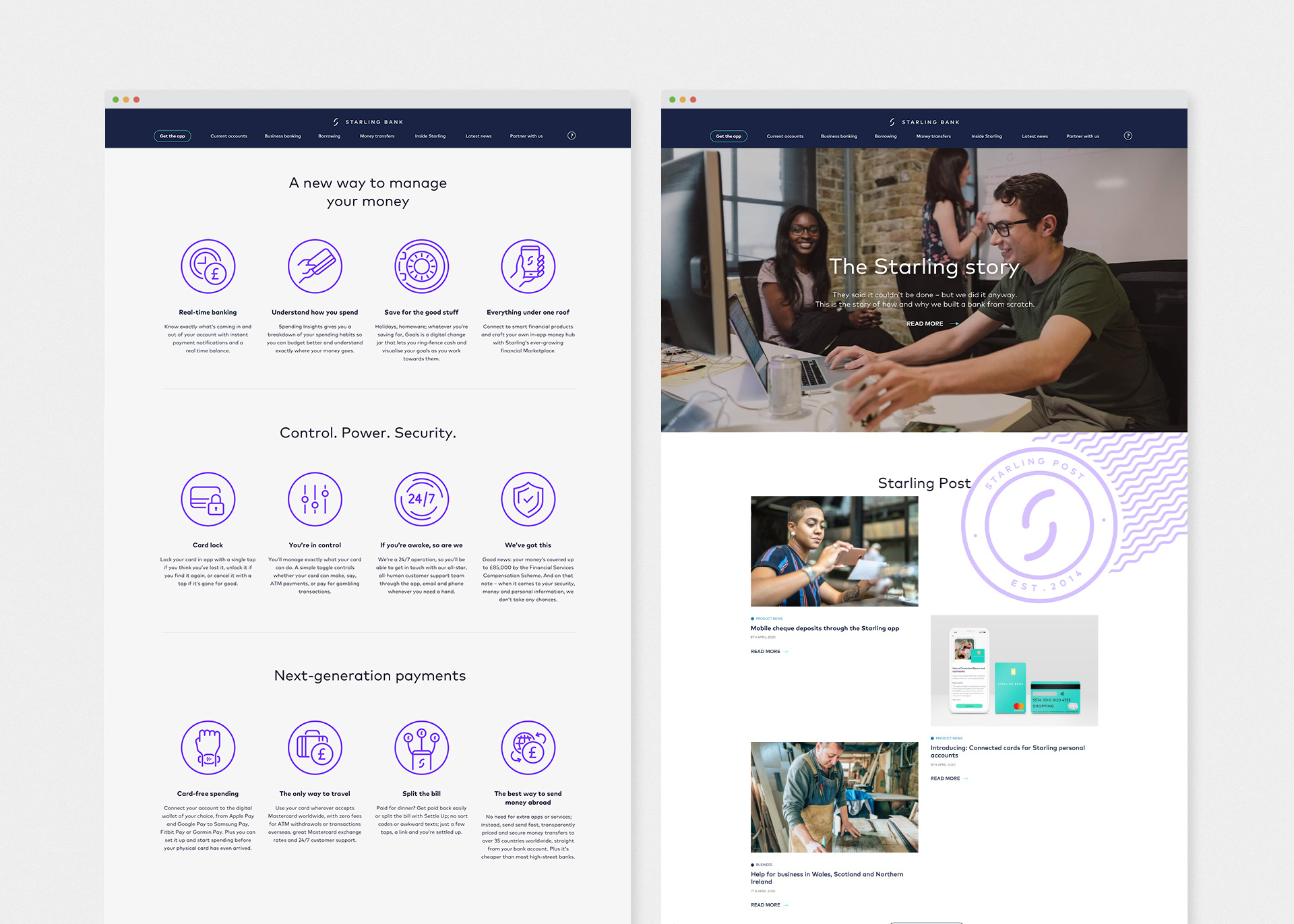Open Business banking menu in right window

(839, 136)
